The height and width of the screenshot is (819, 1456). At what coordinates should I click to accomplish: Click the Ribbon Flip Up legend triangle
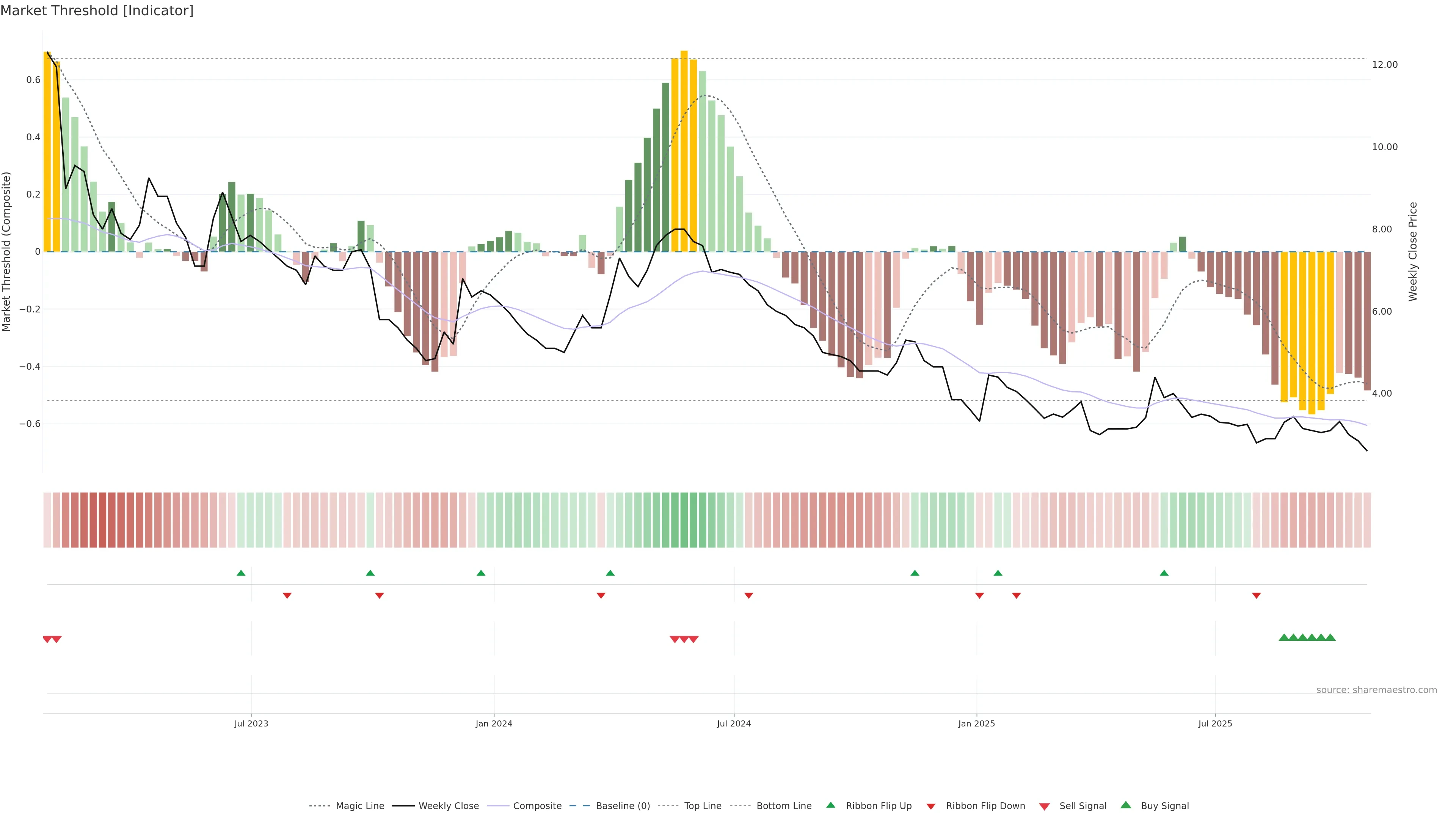[830, 805]
